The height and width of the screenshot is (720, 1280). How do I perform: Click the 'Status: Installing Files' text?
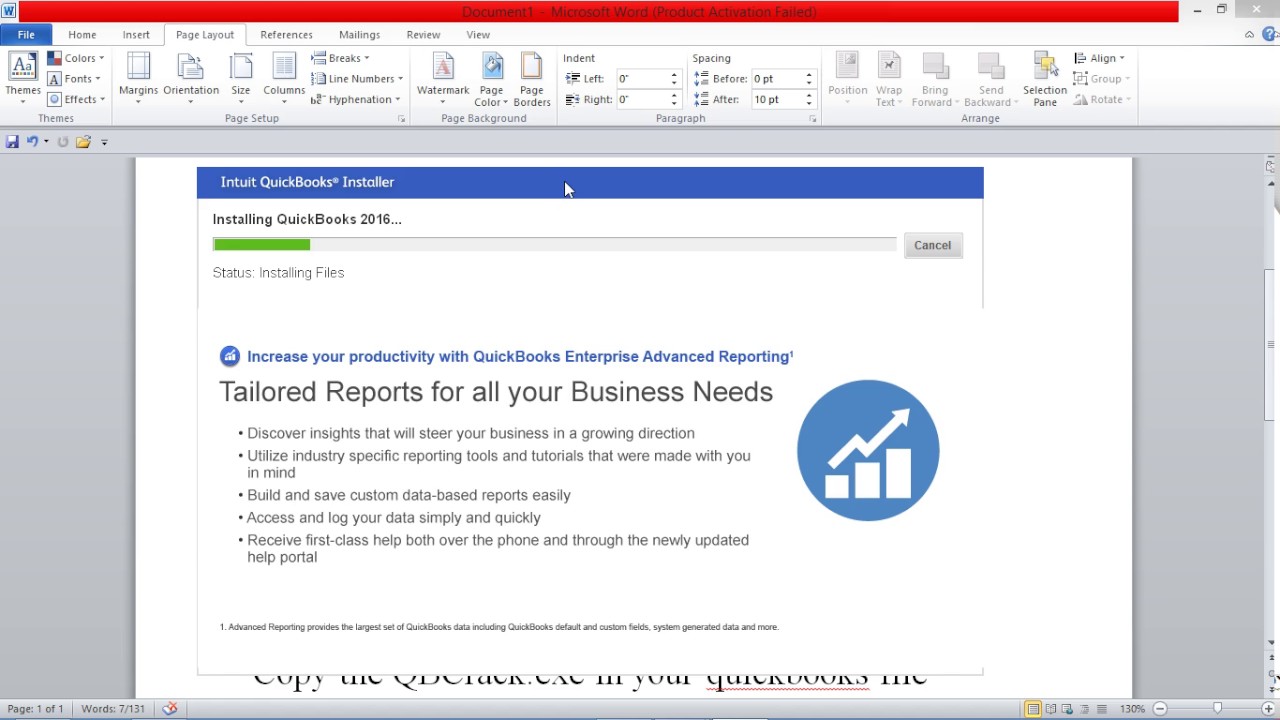[x=278, y=272]
